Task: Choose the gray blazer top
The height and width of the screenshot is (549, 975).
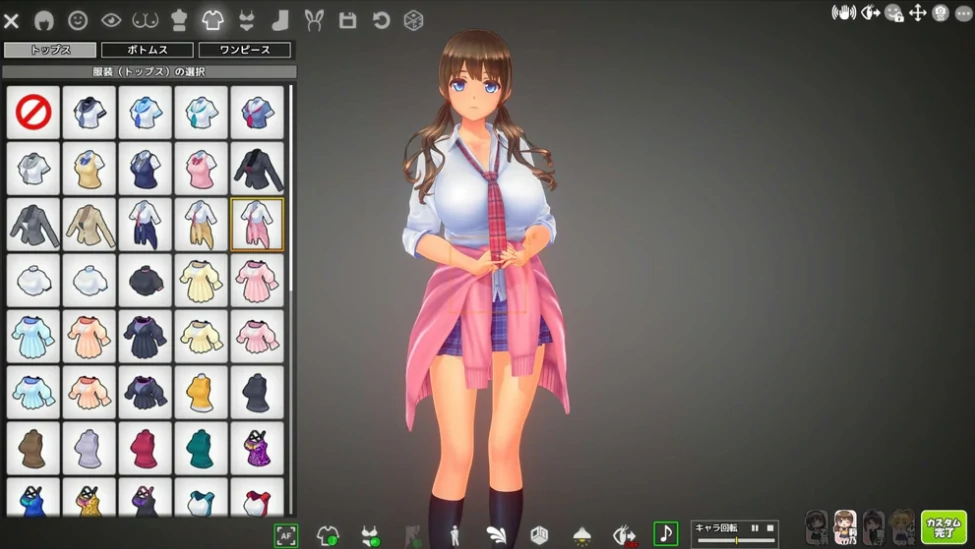Action: [x=34, y=224]
